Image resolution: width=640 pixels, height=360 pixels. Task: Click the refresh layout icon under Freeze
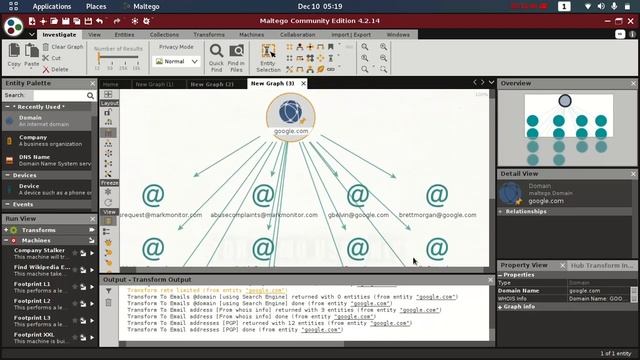tap(108, 202)
